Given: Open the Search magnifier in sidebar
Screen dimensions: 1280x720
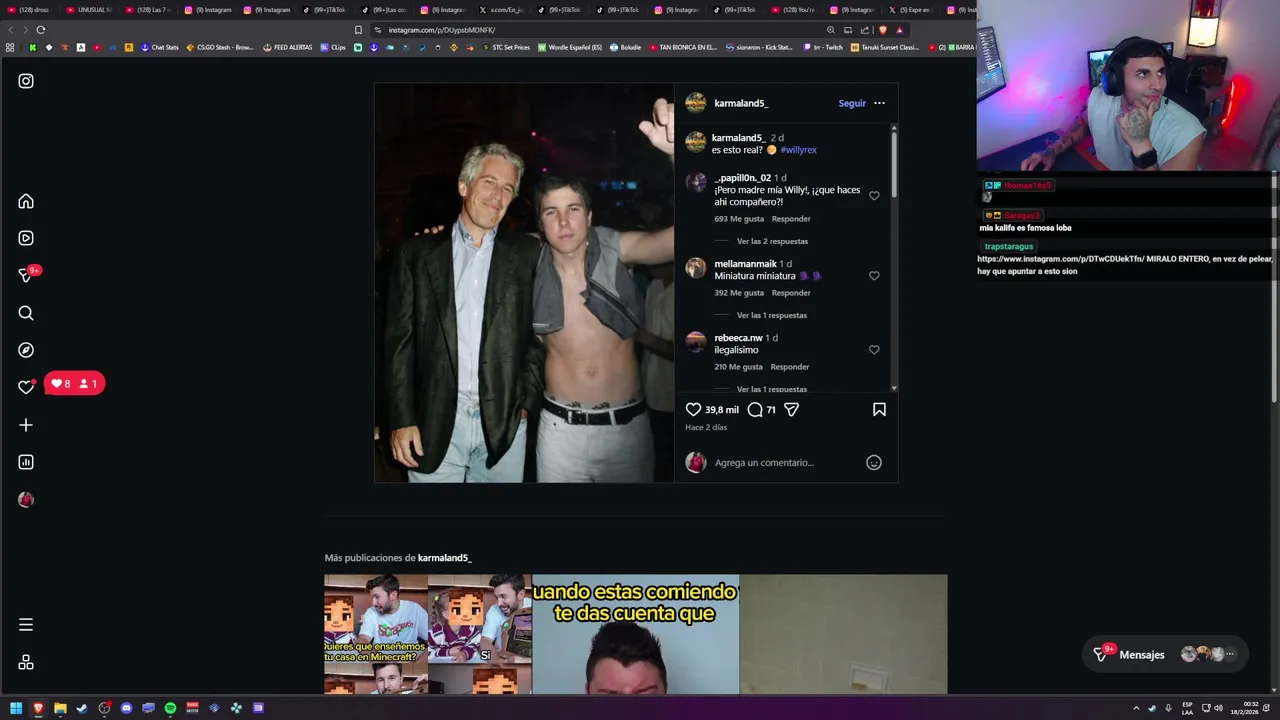Looking at the screenshot, I should click(26, 313).
